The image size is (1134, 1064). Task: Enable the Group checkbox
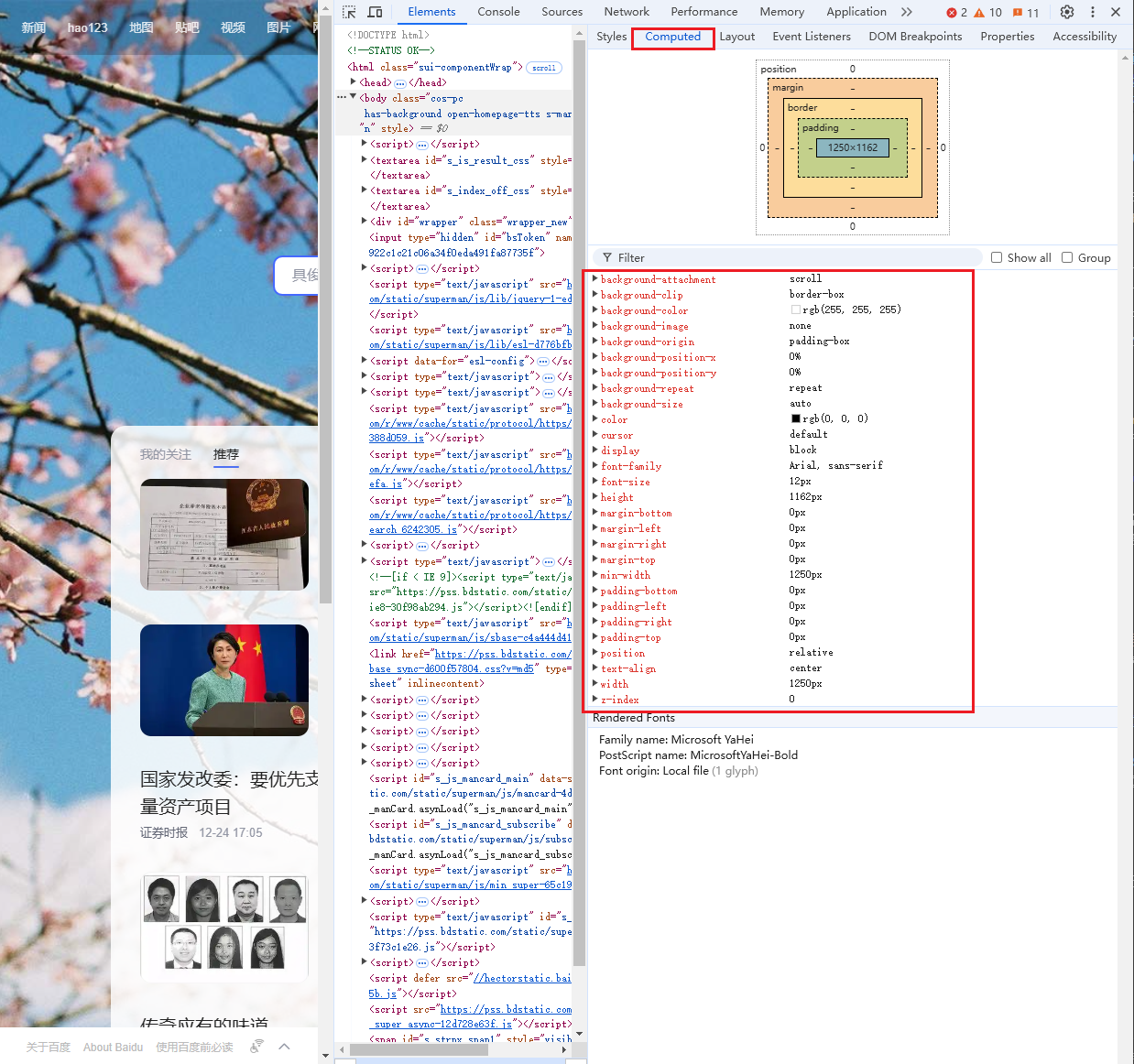point(1067,257)
